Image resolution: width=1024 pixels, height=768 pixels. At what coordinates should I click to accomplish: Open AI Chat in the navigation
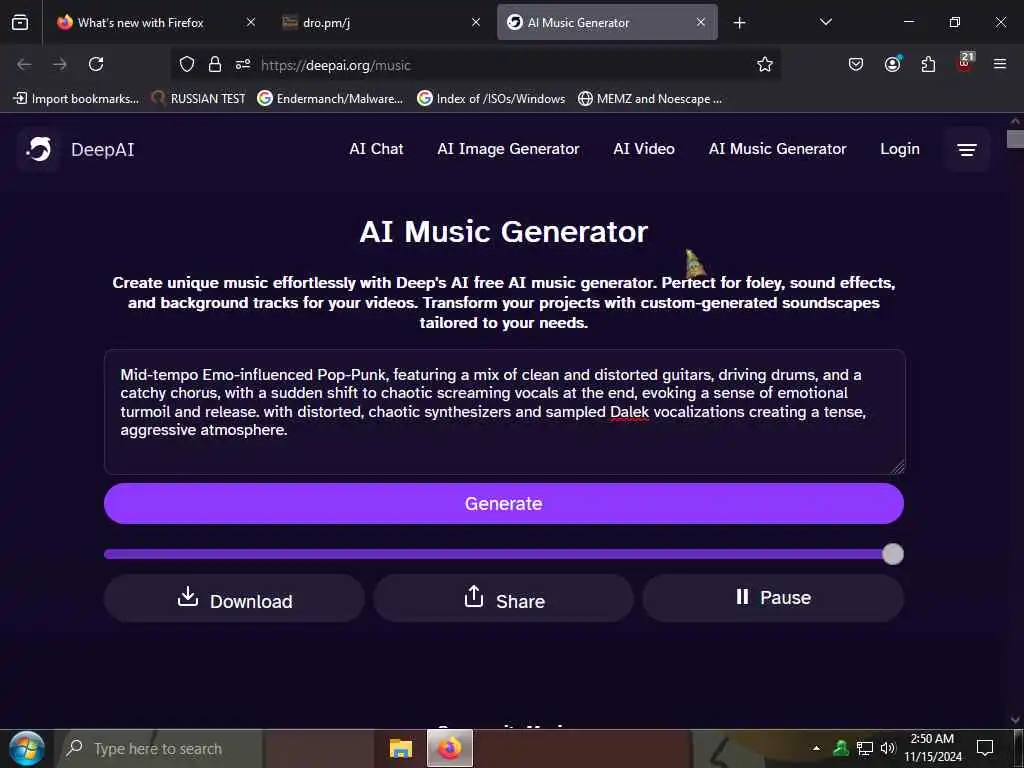(376, 149)
